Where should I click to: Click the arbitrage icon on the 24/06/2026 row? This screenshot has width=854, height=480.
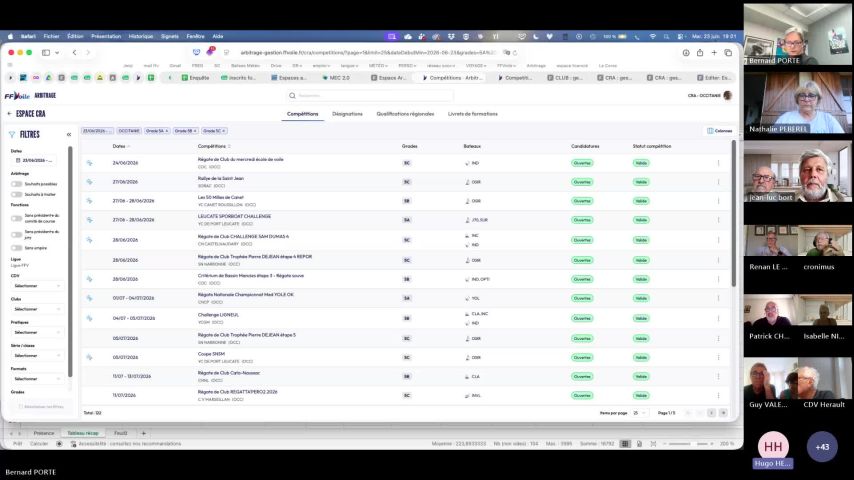point(89,163)
